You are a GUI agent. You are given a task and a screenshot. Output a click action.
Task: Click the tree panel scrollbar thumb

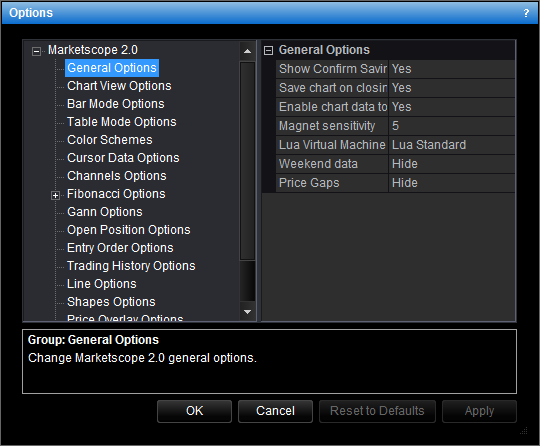point(247,161)
